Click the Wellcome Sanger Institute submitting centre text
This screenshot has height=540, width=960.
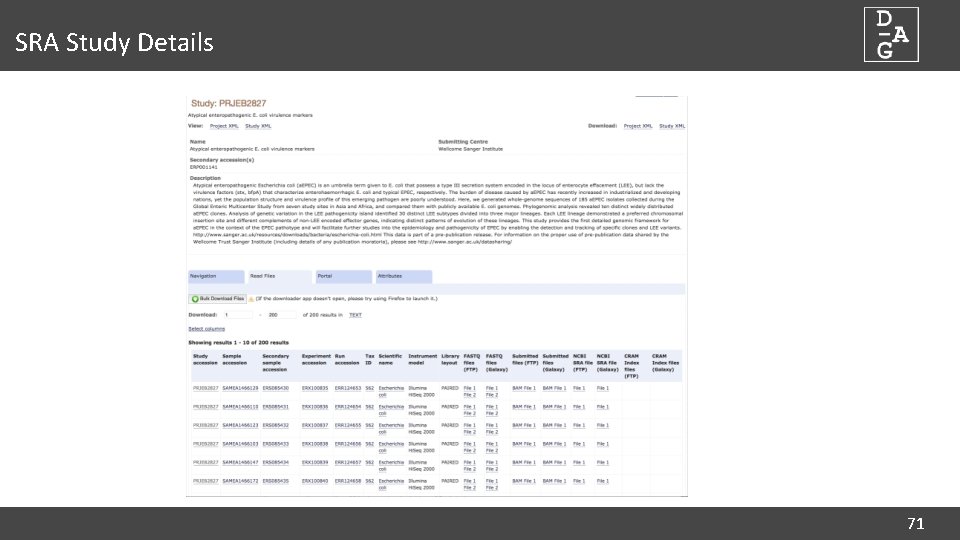pyautogui.click(x=470, y=149)
